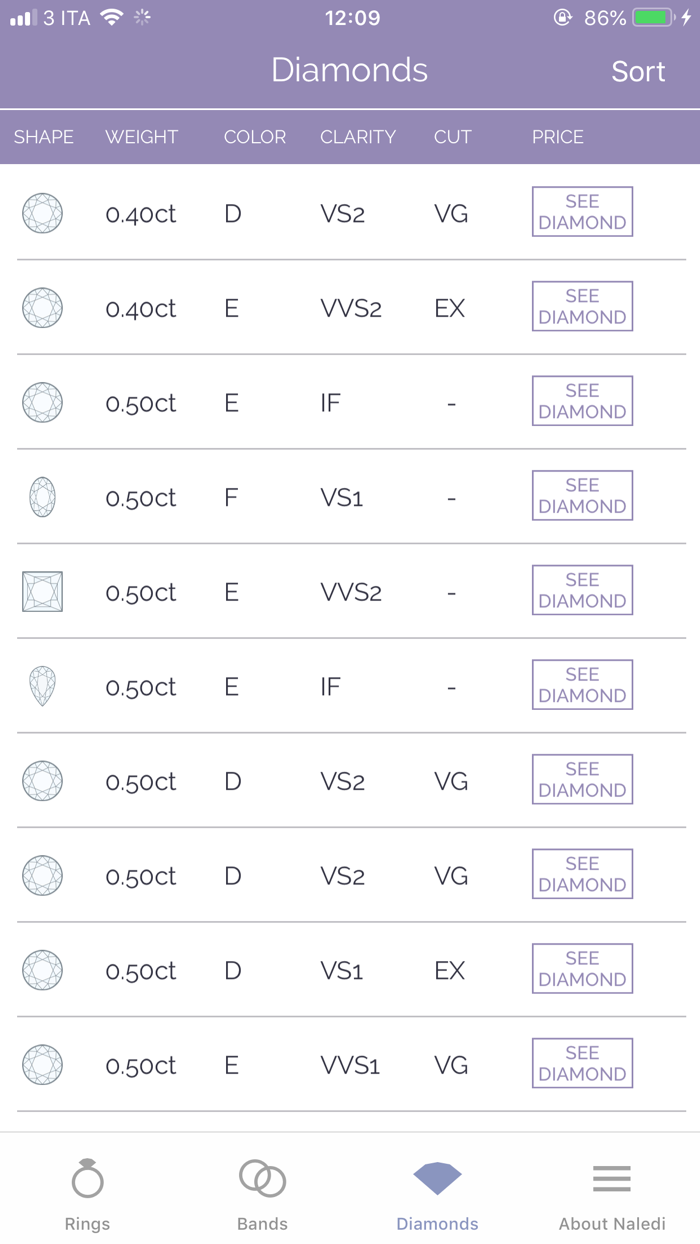Tap the pear-shaped diamond icon
700x1244 pixels.
pos(42,687)
